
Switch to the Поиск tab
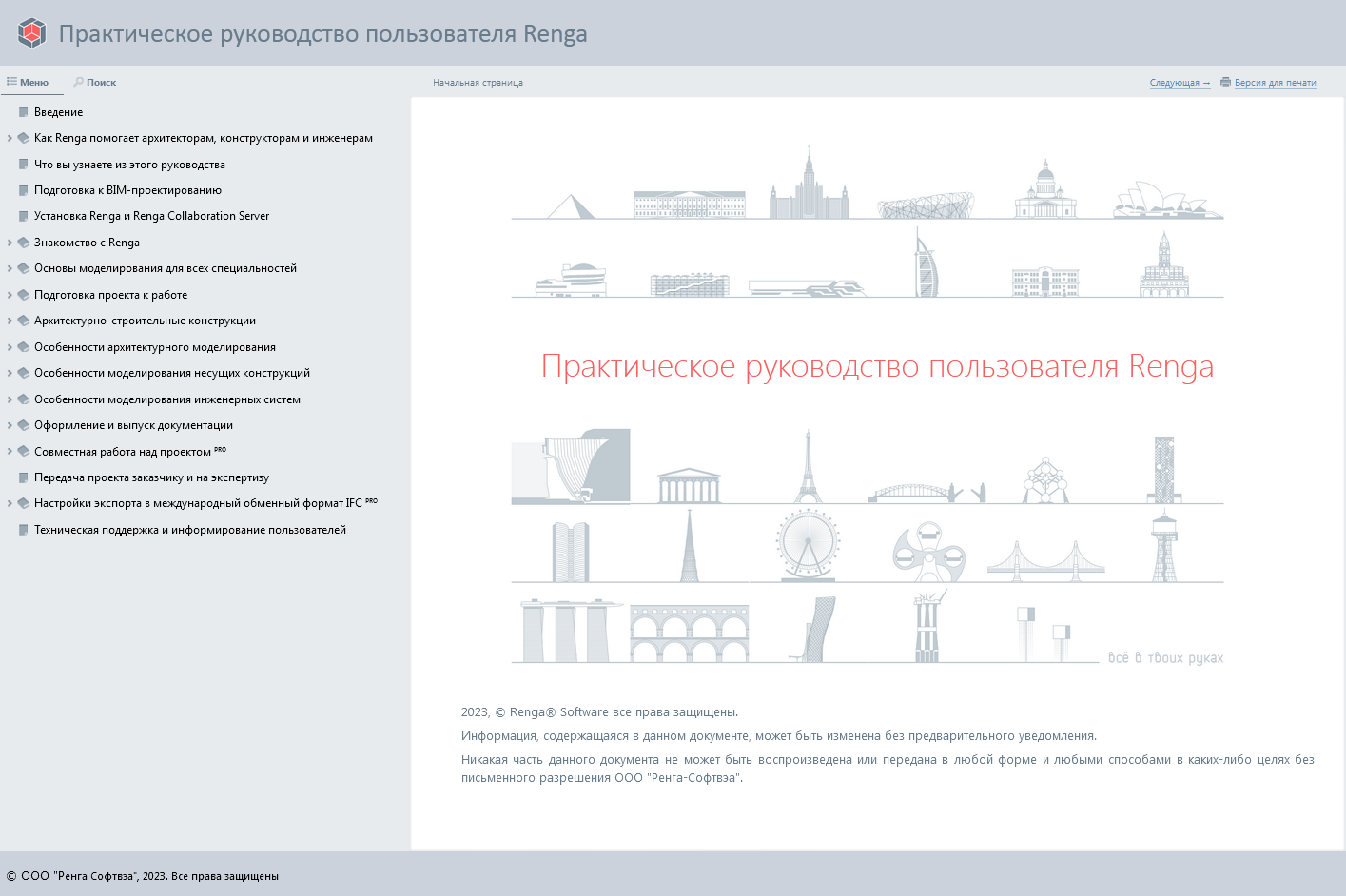point(95,83)
